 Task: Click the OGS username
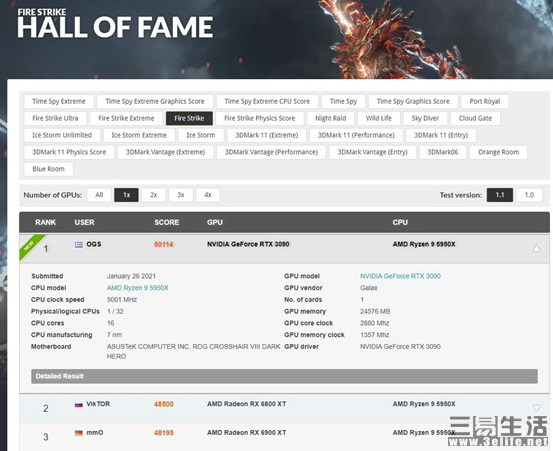[x=94, y=244]
